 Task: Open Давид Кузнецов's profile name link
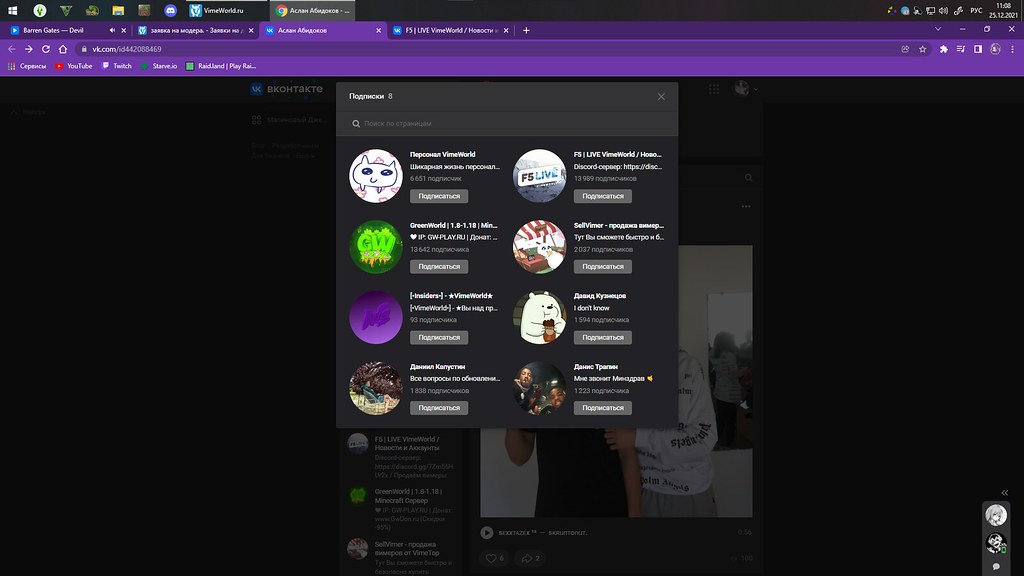tap(598, 296)
